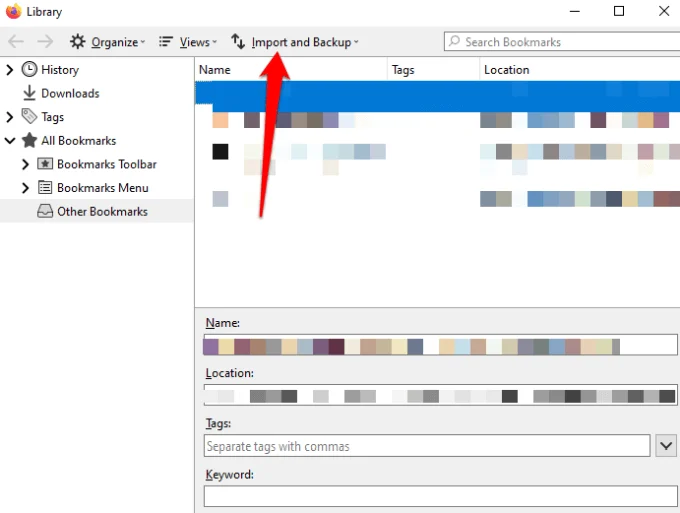
Task: Expand the History tree node
Action: point(10,69)
